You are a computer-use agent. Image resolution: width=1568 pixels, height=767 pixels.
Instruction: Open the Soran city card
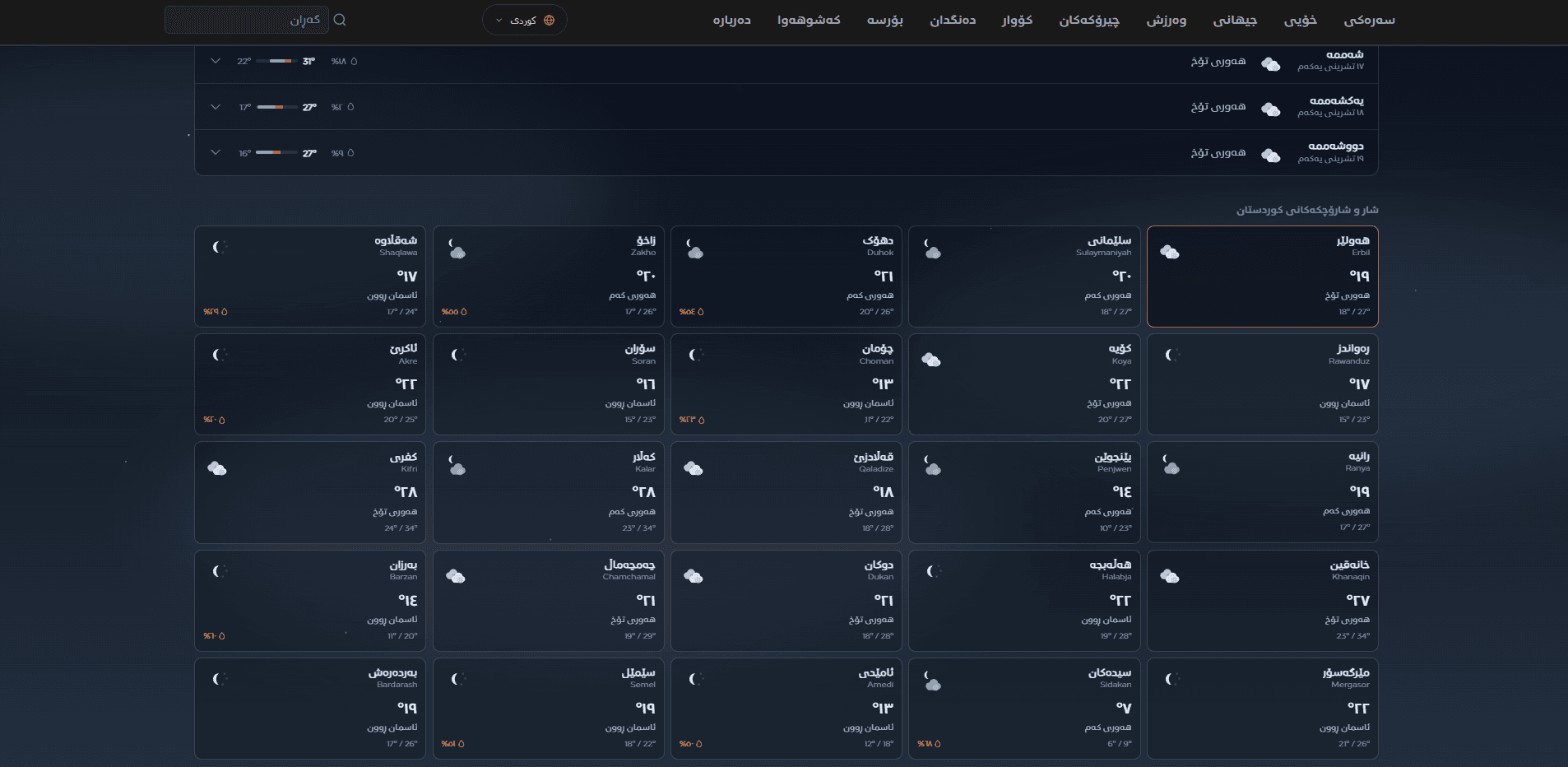(549, 384)
